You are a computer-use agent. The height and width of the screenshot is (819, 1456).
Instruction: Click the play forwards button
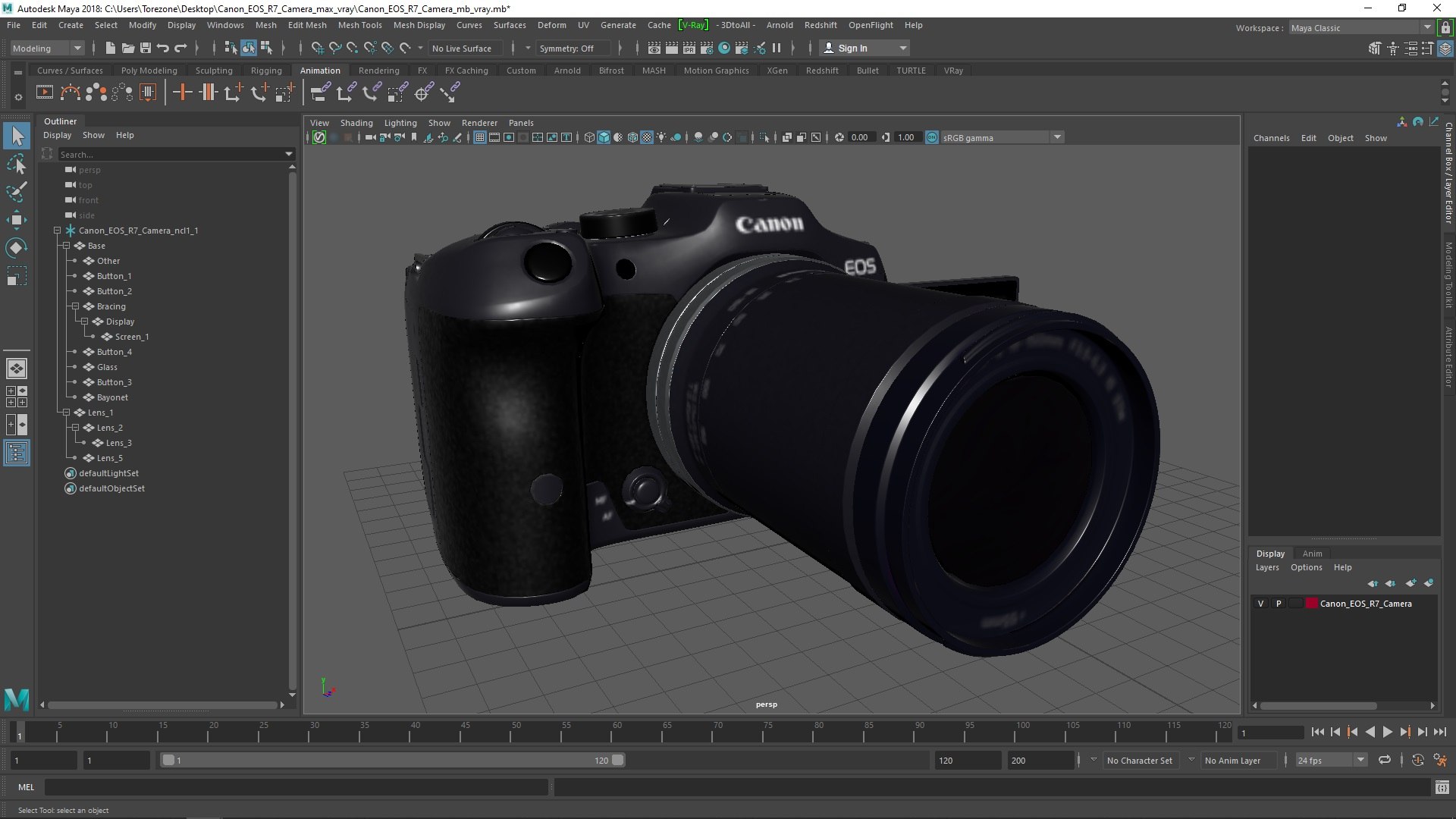pyautogui.click(x=1387, y=732)
